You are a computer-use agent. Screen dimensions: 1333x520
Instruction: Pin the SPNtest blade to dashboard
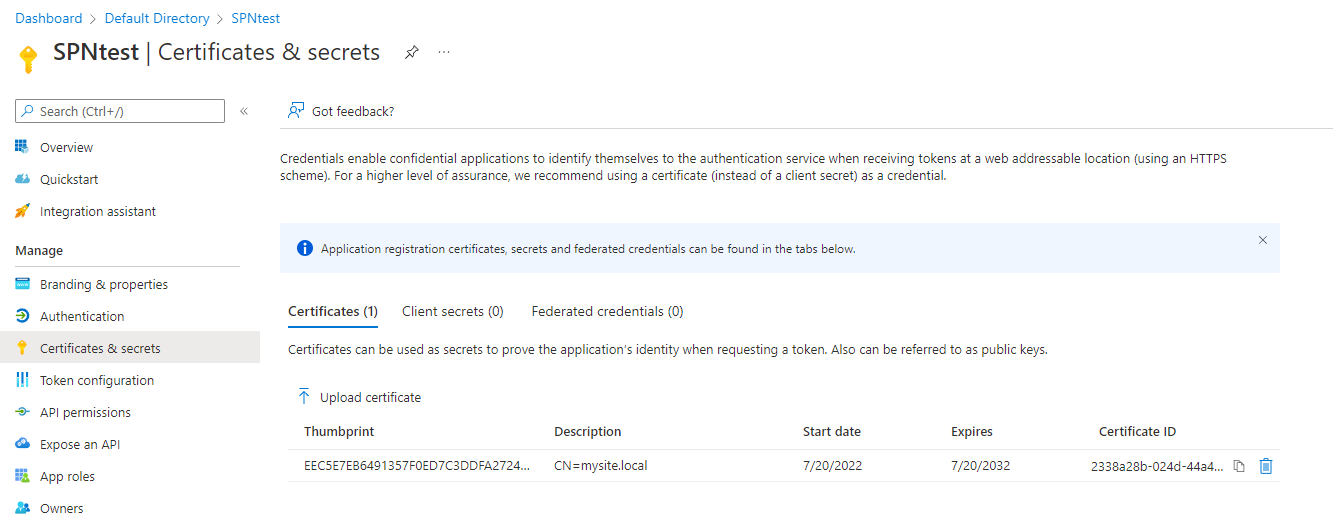[411, 53]
